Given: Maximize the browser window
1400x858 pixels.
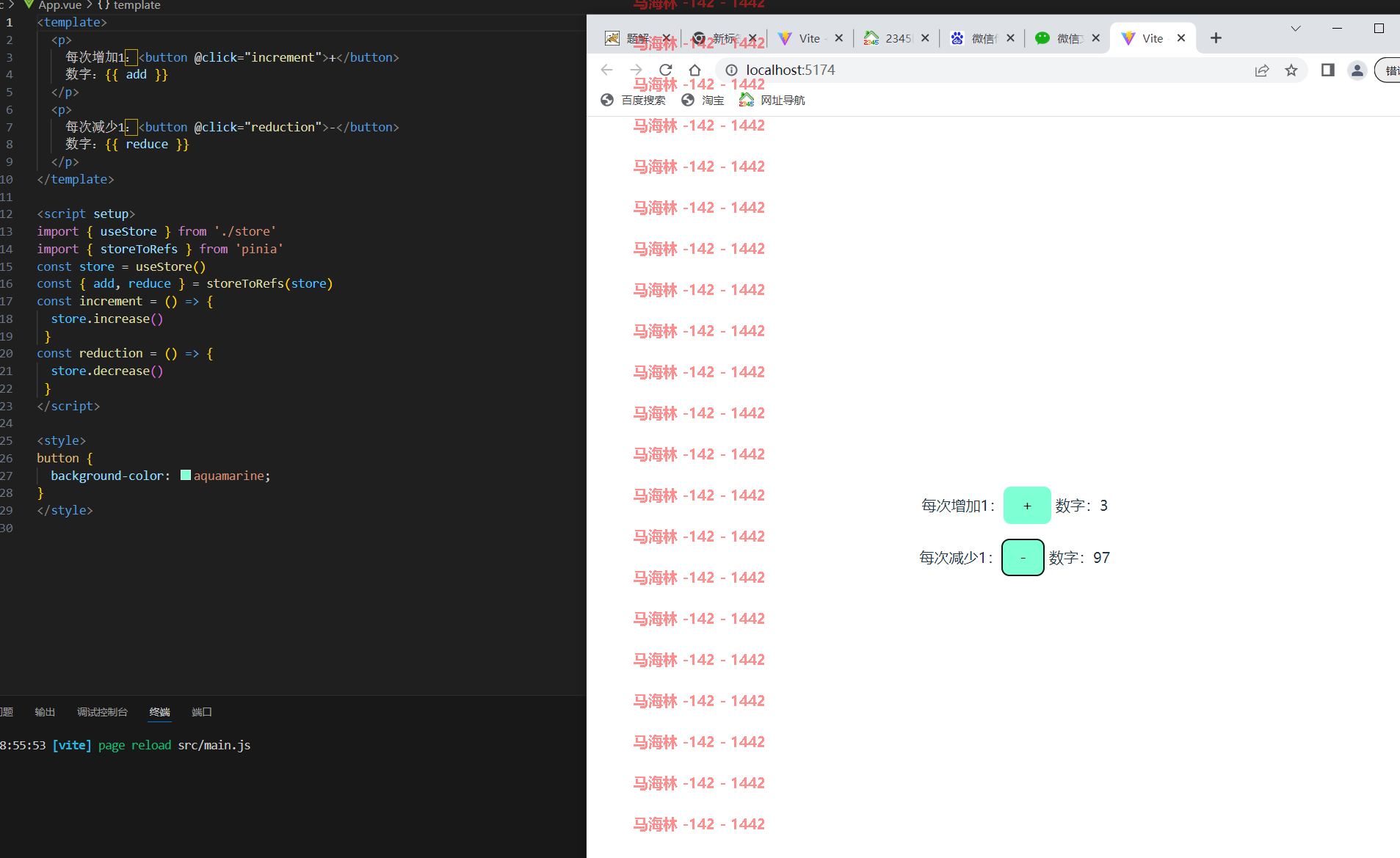Looking at the screenshot, I should point(1379,29).
